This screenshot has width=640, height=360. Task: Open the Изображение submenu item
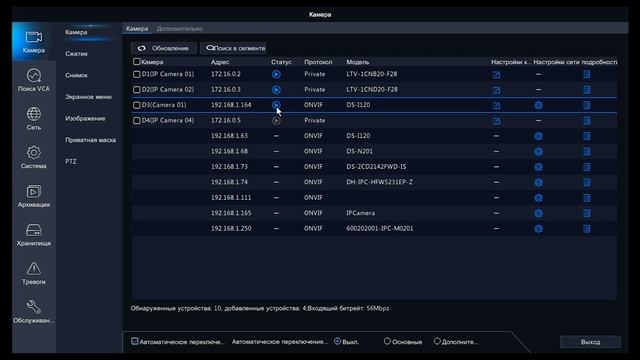coord(85,119)
